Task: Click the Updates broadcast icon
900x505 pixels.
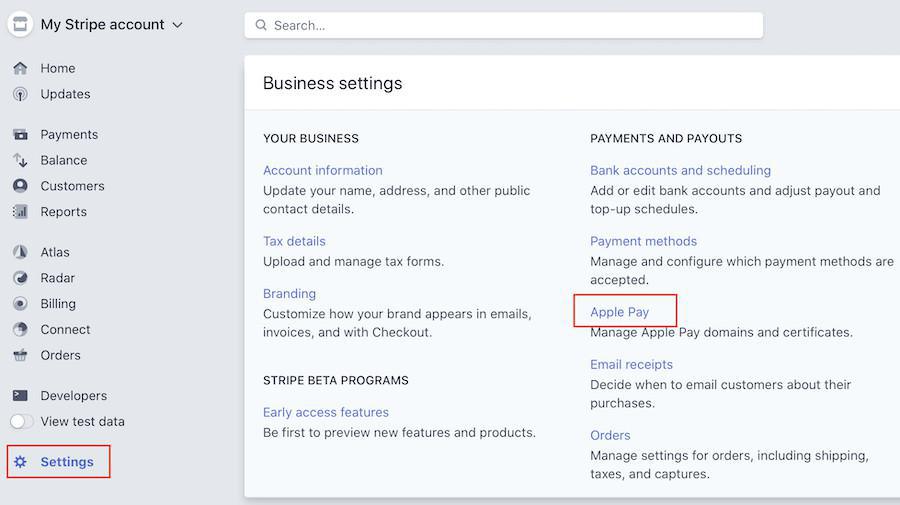Action: click(20, 94)
